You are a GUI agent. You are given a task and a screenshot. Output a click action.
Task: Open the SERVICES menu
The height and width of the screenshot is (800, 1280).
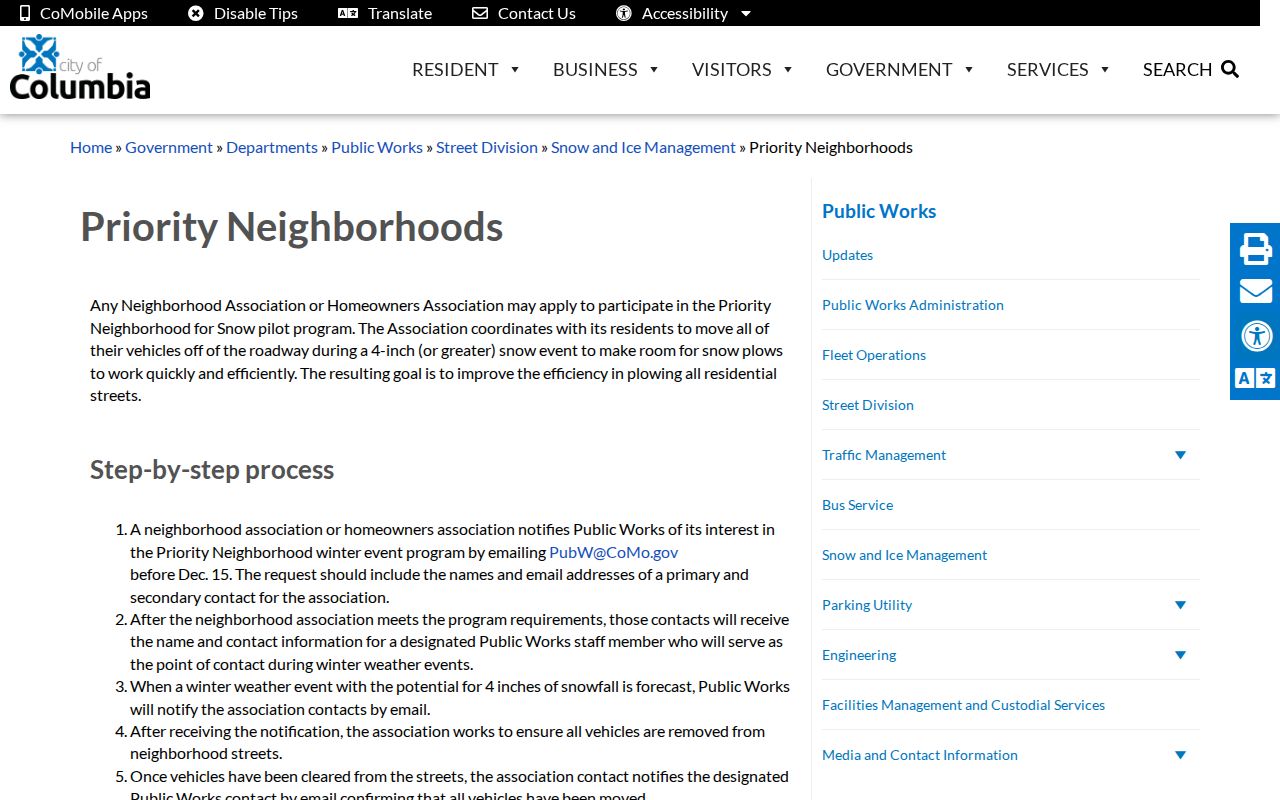pos(1059,69)
